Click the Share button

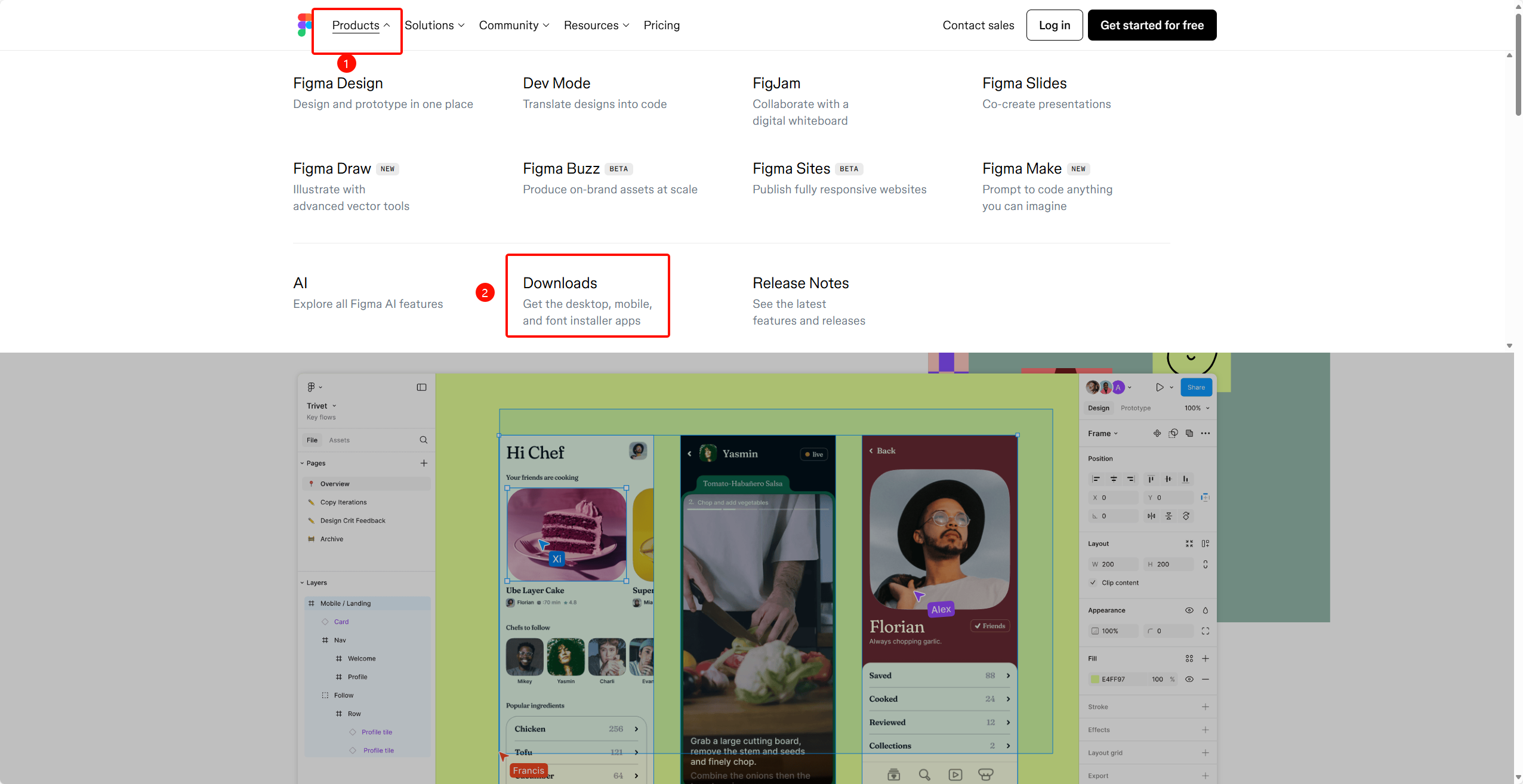click(1196, 387)
